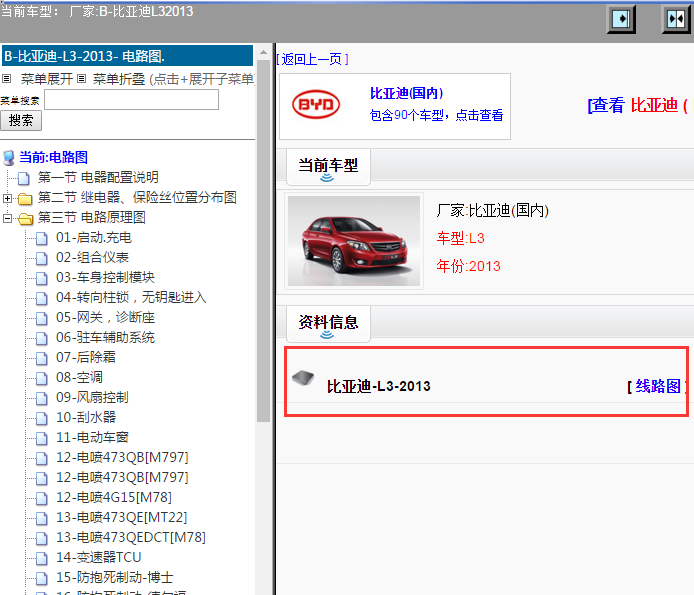Click the collapse-panels double-arrow button
The height and width of the screenshot is (595, 694).
pyautogui.click(x=676, y=19)
